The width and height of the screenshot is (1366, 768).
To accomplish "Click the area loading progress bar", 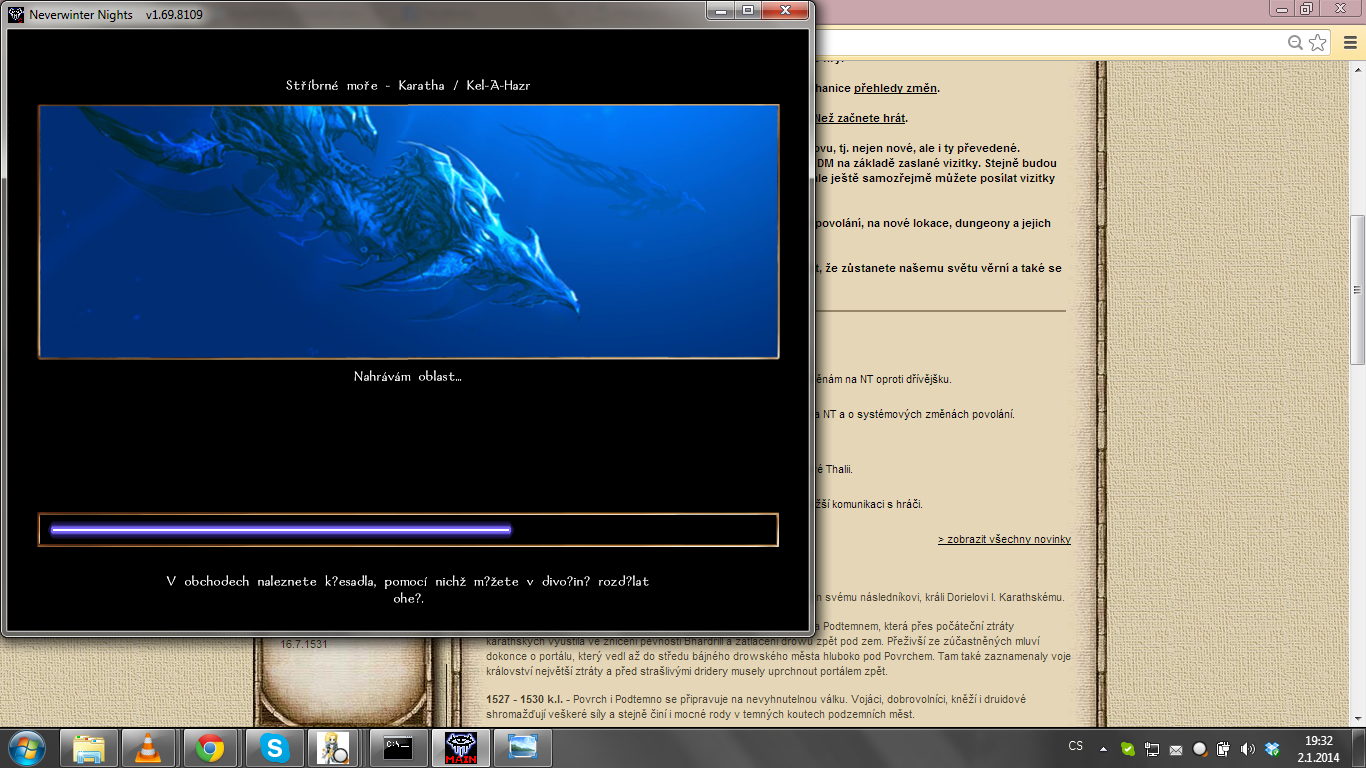I will (x=408, y=530).
